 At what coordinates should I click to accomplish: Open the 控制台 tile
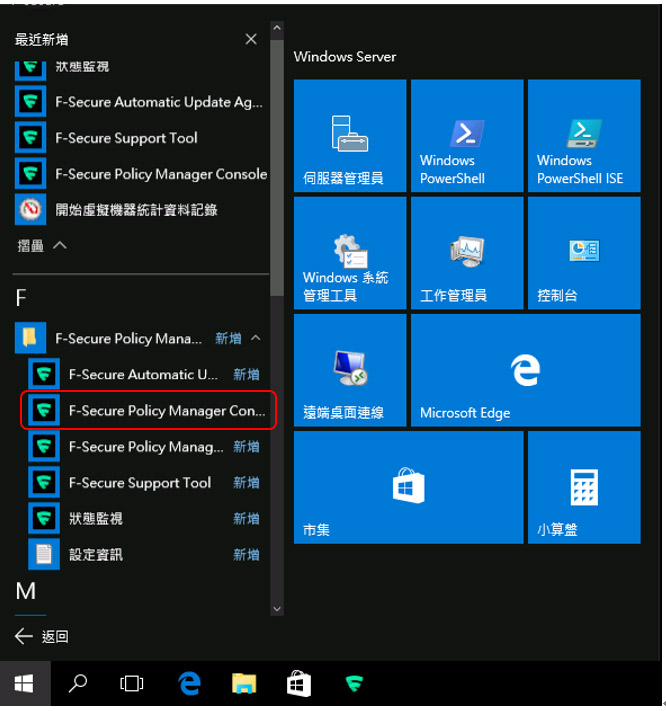click(x=584, y=253)
